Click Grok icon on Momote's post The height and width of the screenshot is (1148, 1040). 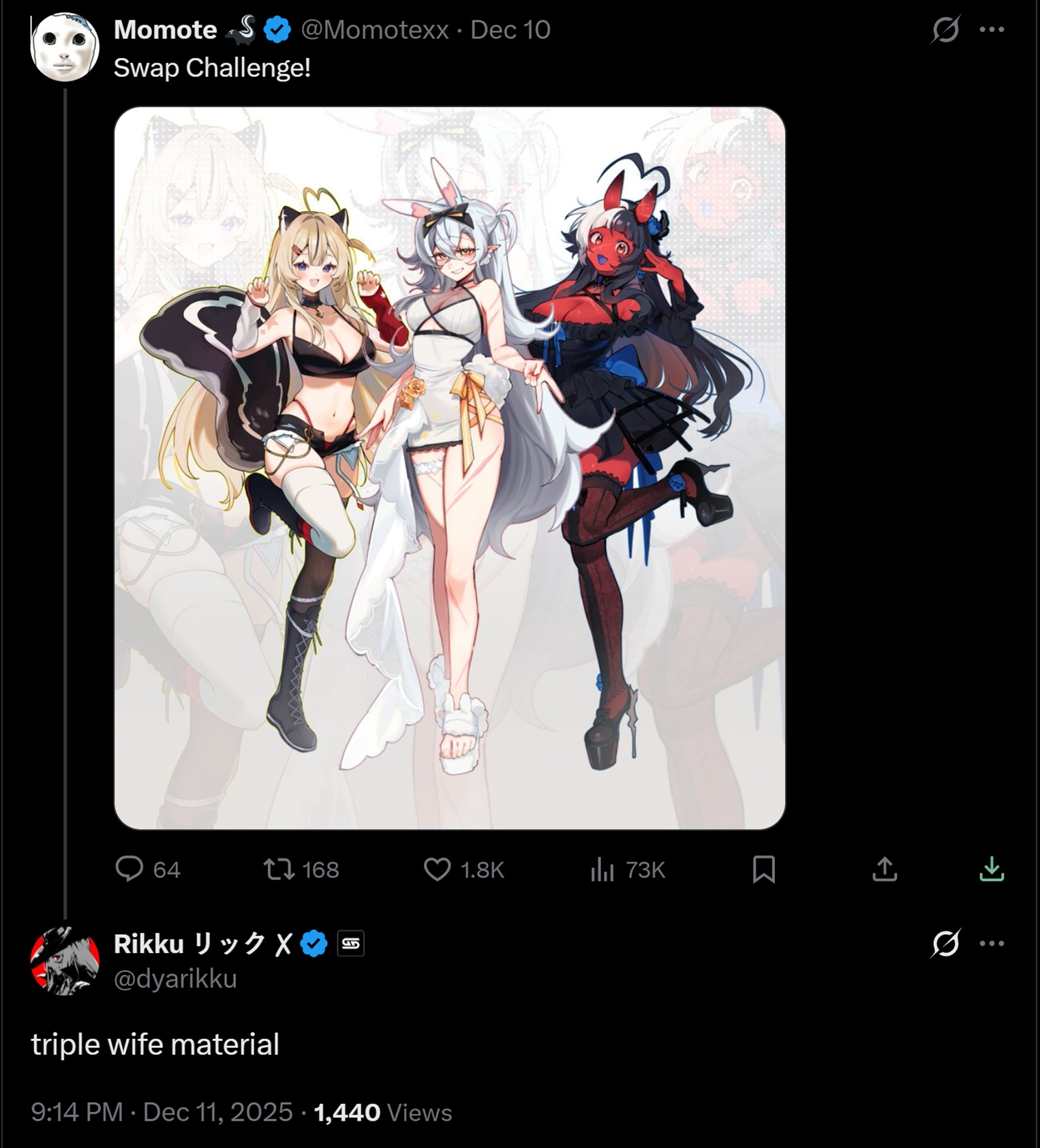click(946, 29)
